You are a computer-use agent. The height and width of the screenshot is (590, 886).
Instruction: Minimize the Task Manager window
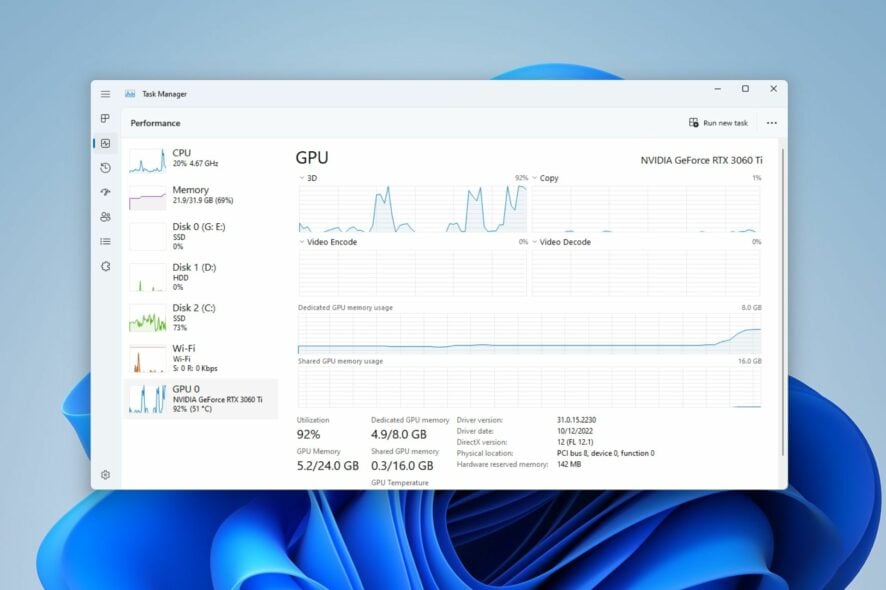[718, 89]
